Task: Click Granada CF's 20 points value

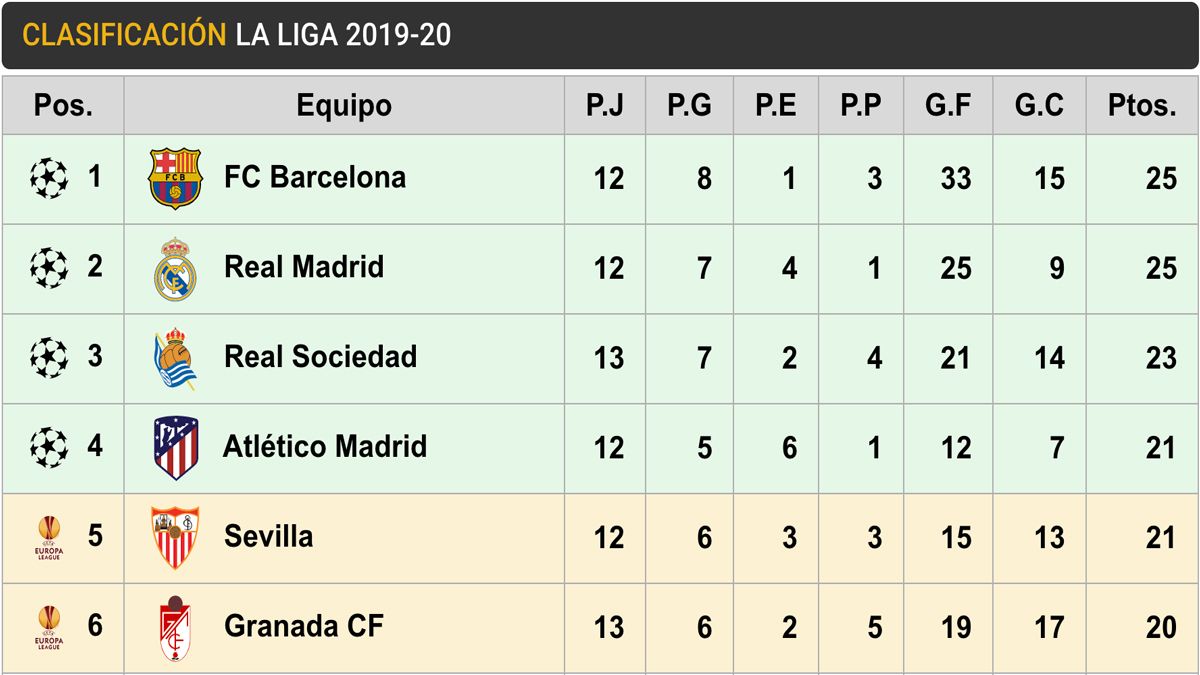Action: (x=1161, y=627)
